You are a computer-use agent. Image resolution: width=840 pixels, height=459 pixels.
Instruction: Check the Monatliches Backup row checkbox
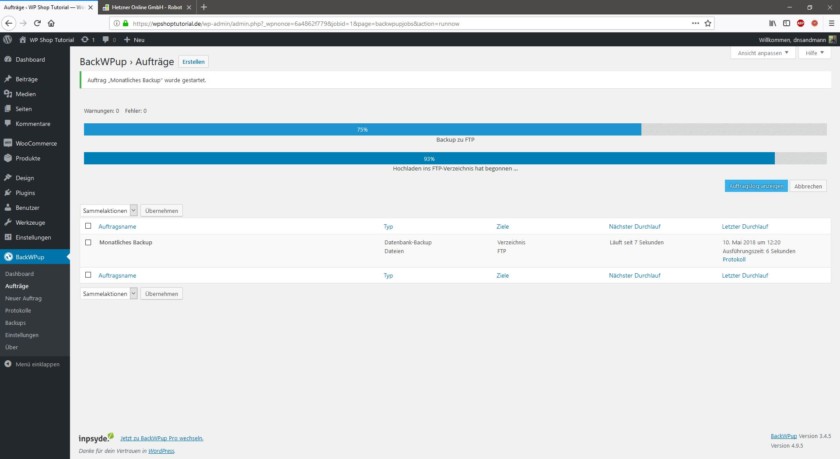click(88, 242)
